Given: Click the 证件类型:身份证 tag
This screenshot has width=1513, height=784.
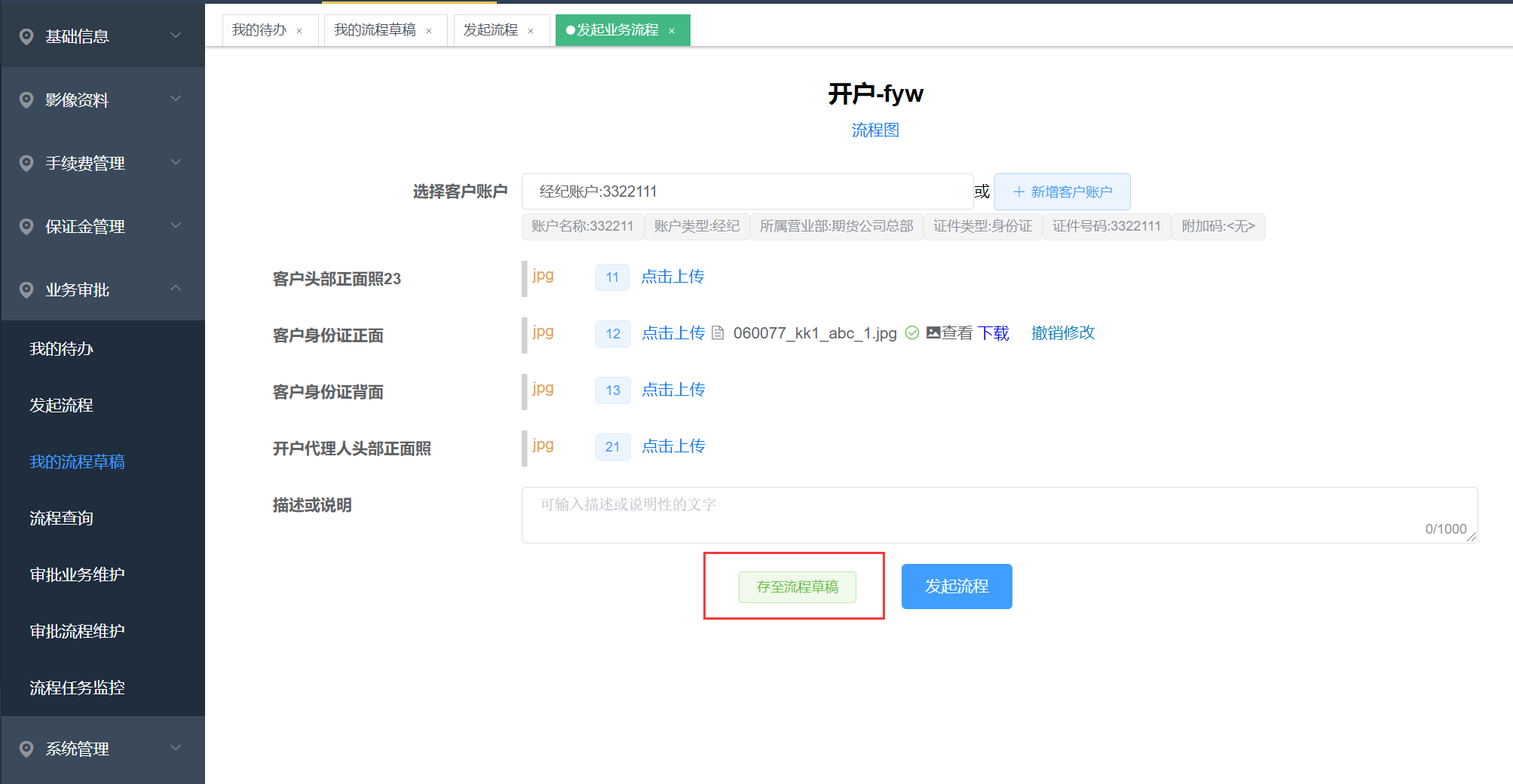Looking at the screenshot, I should click(983, 226).
